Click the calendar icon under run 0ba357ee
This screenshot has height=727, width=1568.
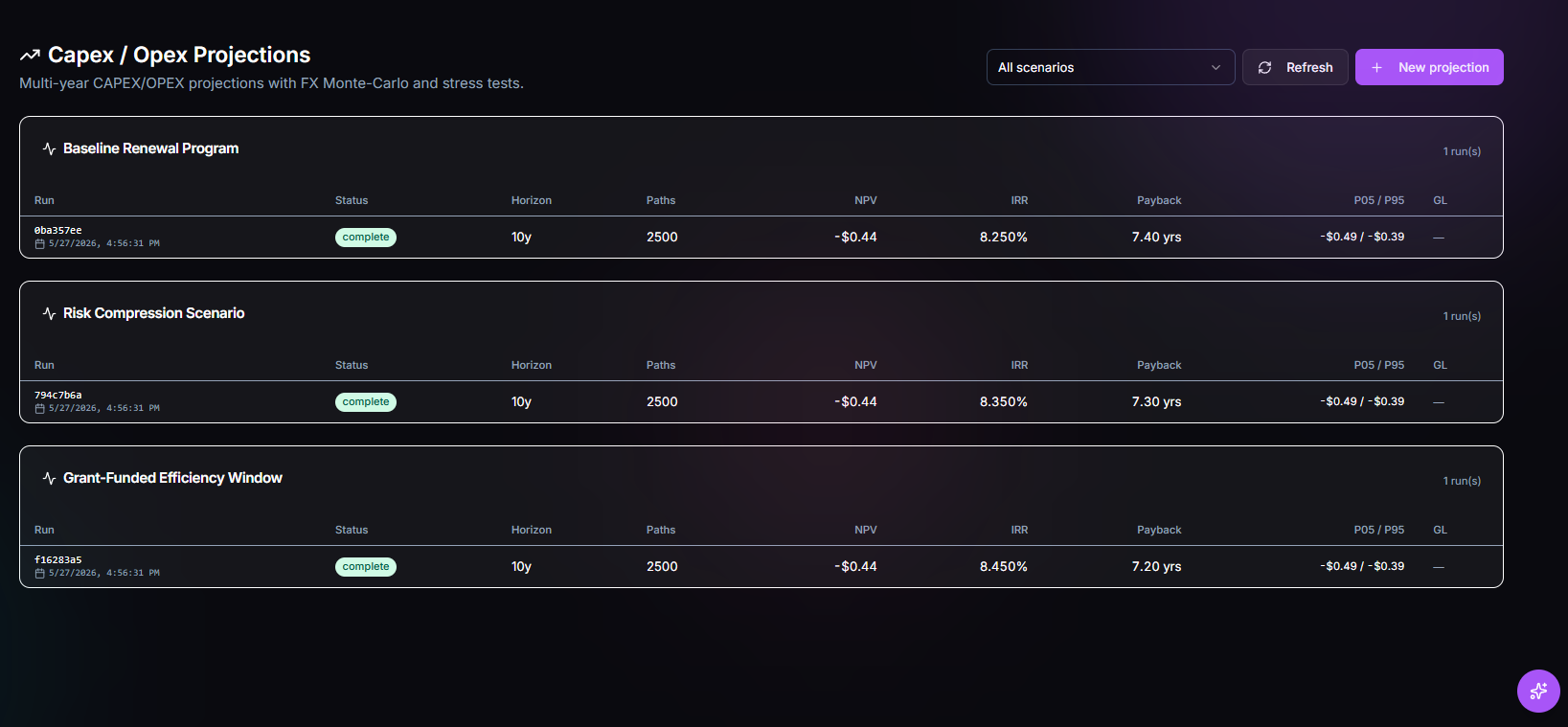[x=39, y=244]
